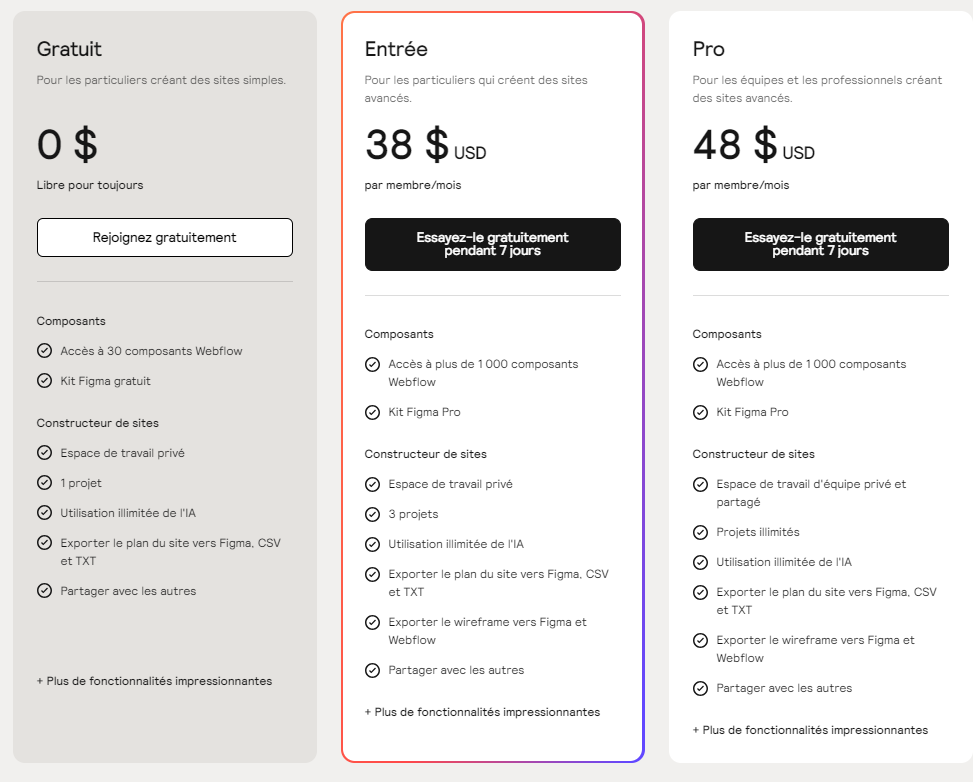Click the 'Entrée' plan heading
The image size is (973, 782).
pos(396,49)
